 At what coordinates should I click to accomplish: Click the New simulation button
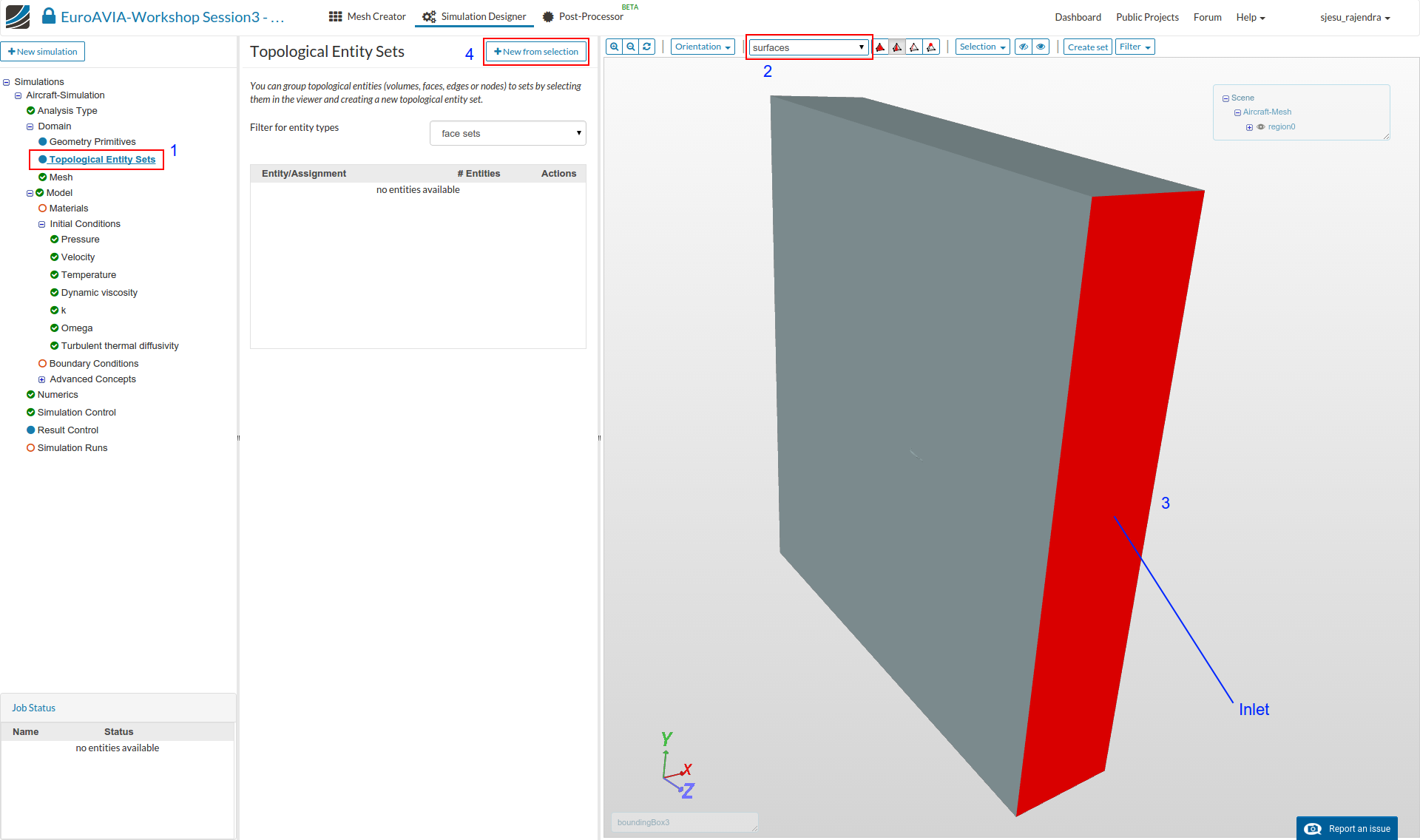coord(43,52)
